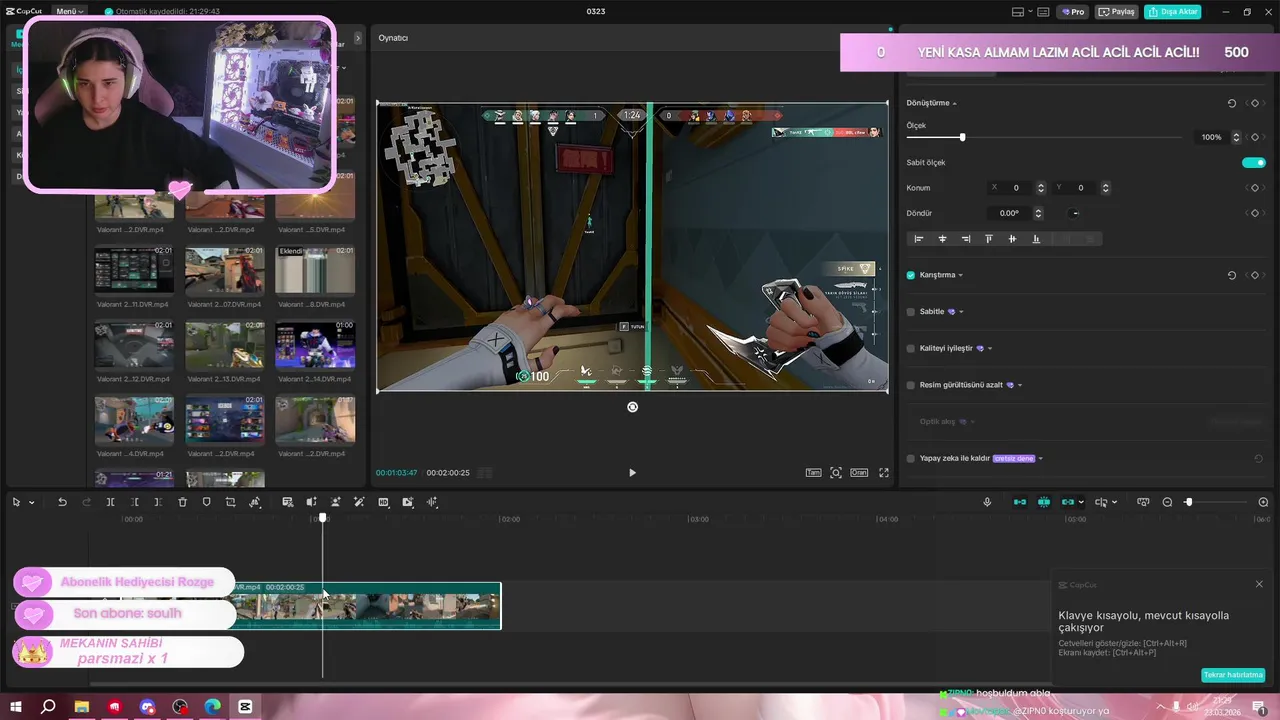Screen dimensions: 1280x720
Task: Click the mirror/flip icon next to Crop
Action: coord(255,502)
